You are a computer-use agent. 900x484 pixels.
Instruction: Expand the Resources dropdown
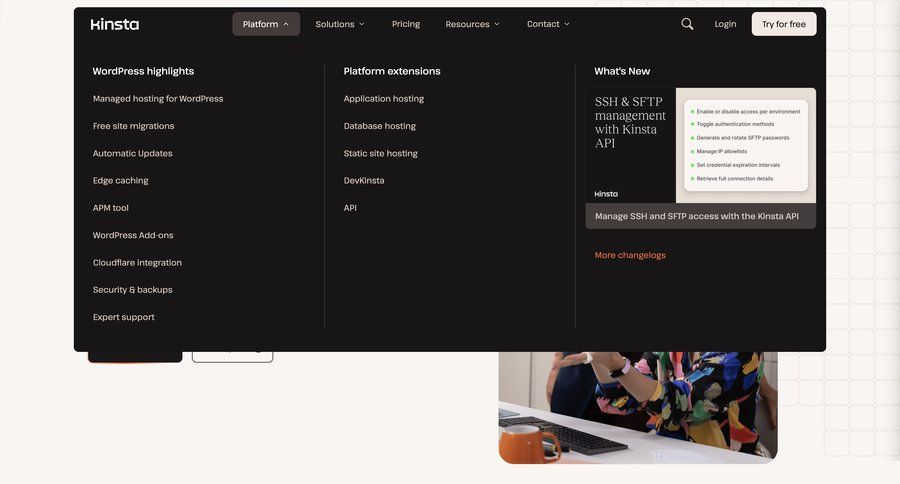472,24
